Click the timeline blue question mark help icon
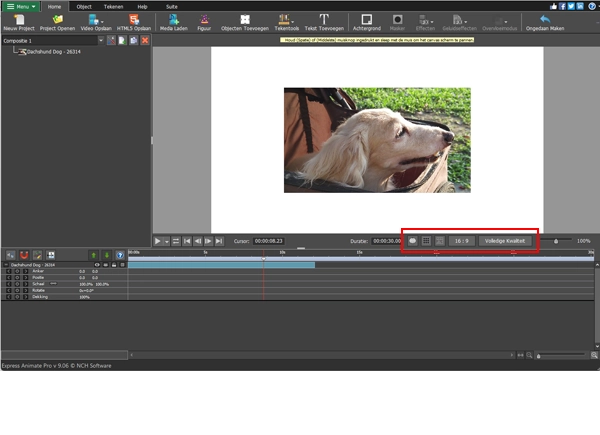This screenshot has height=435, width=600. 120,255
